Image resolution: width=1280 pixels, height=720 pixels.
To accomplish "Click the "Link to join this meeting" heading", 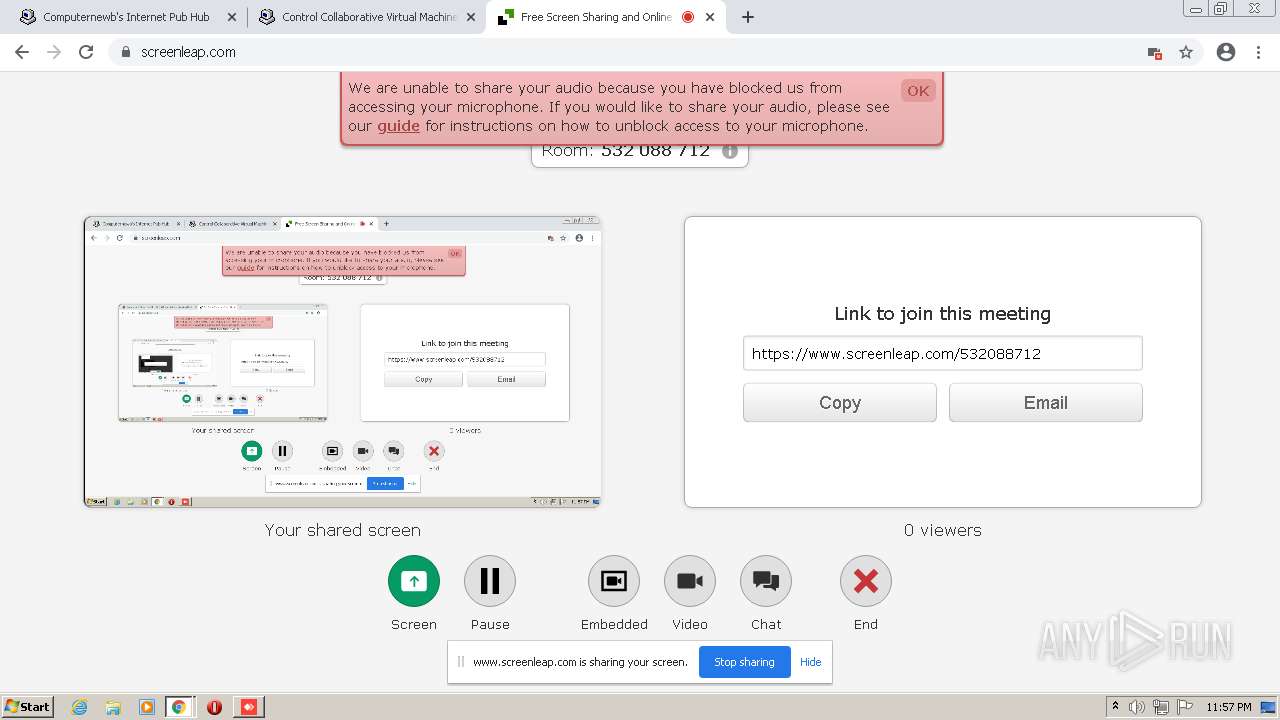I will click(x=943, y=314).
